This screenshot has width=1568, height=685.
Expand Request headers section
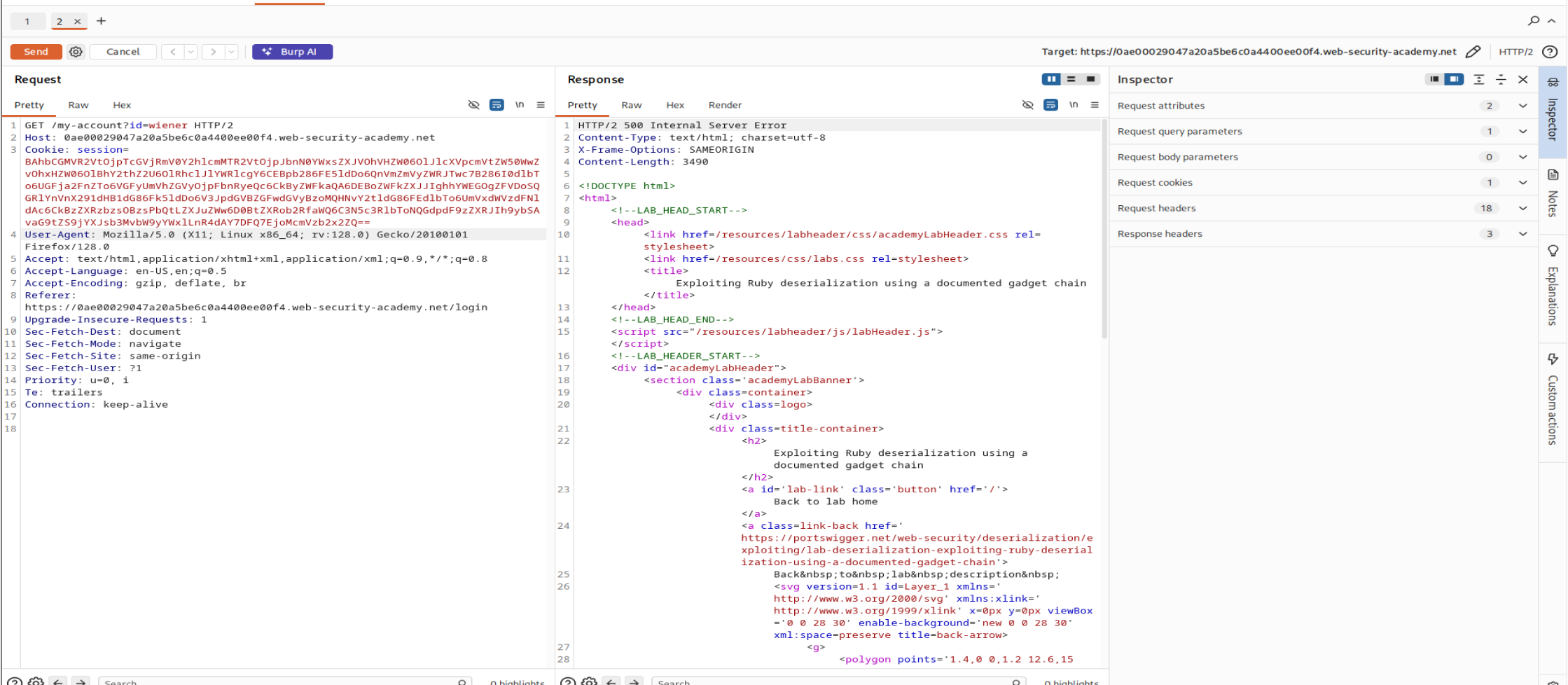pos(1323,208)
